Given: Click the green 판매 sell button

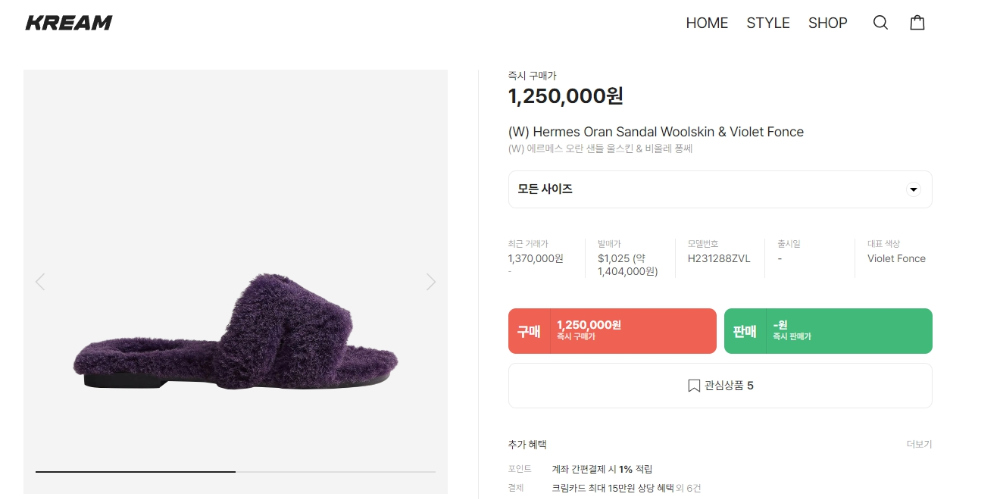Looking at the screenshot, I should [x=828, y=331].
